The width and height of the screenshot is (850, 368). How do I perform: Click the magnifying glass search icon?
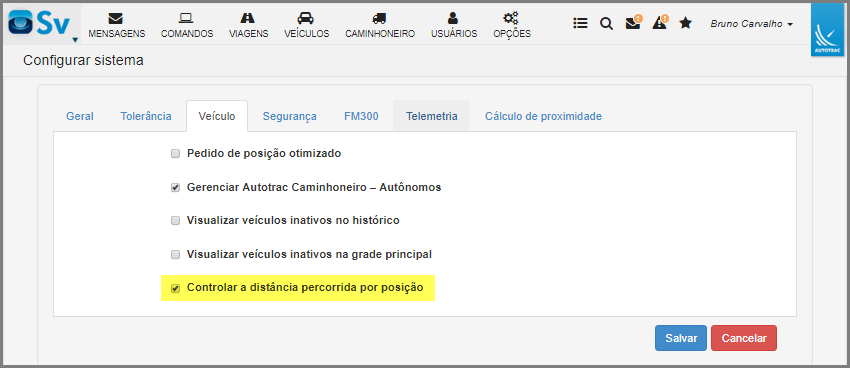point(606,23)
